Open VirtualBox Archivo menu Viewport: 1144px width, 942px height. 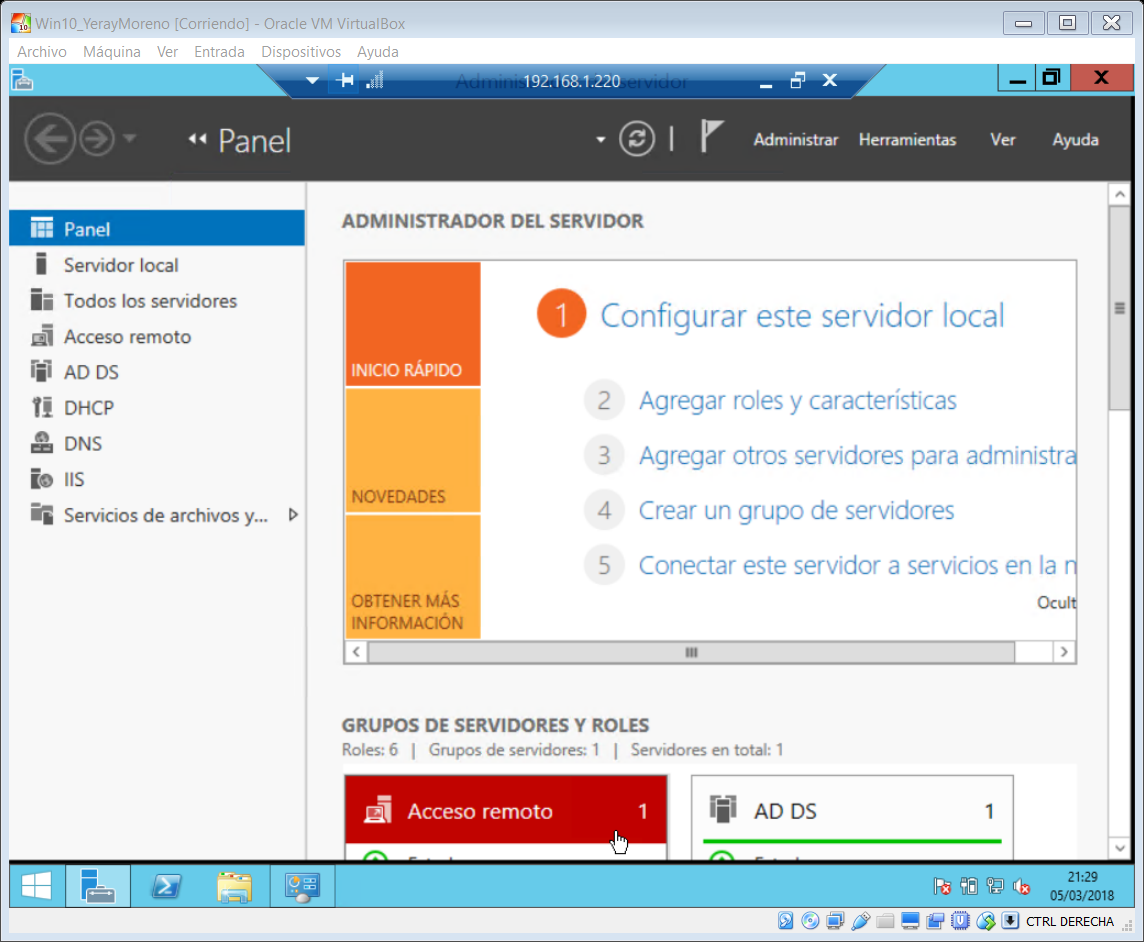click(42, 52)
